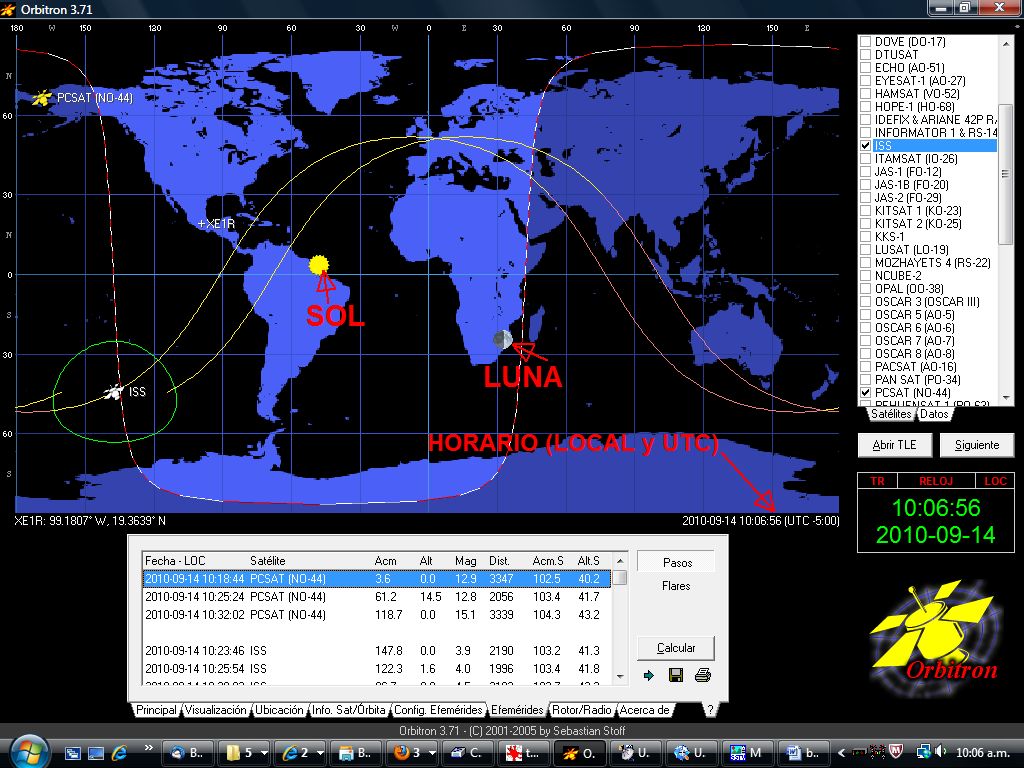Screen dimensions: 1024x768
Task: Open the Info. Sat/Órbita tab
Action: (x=349, y=710)
